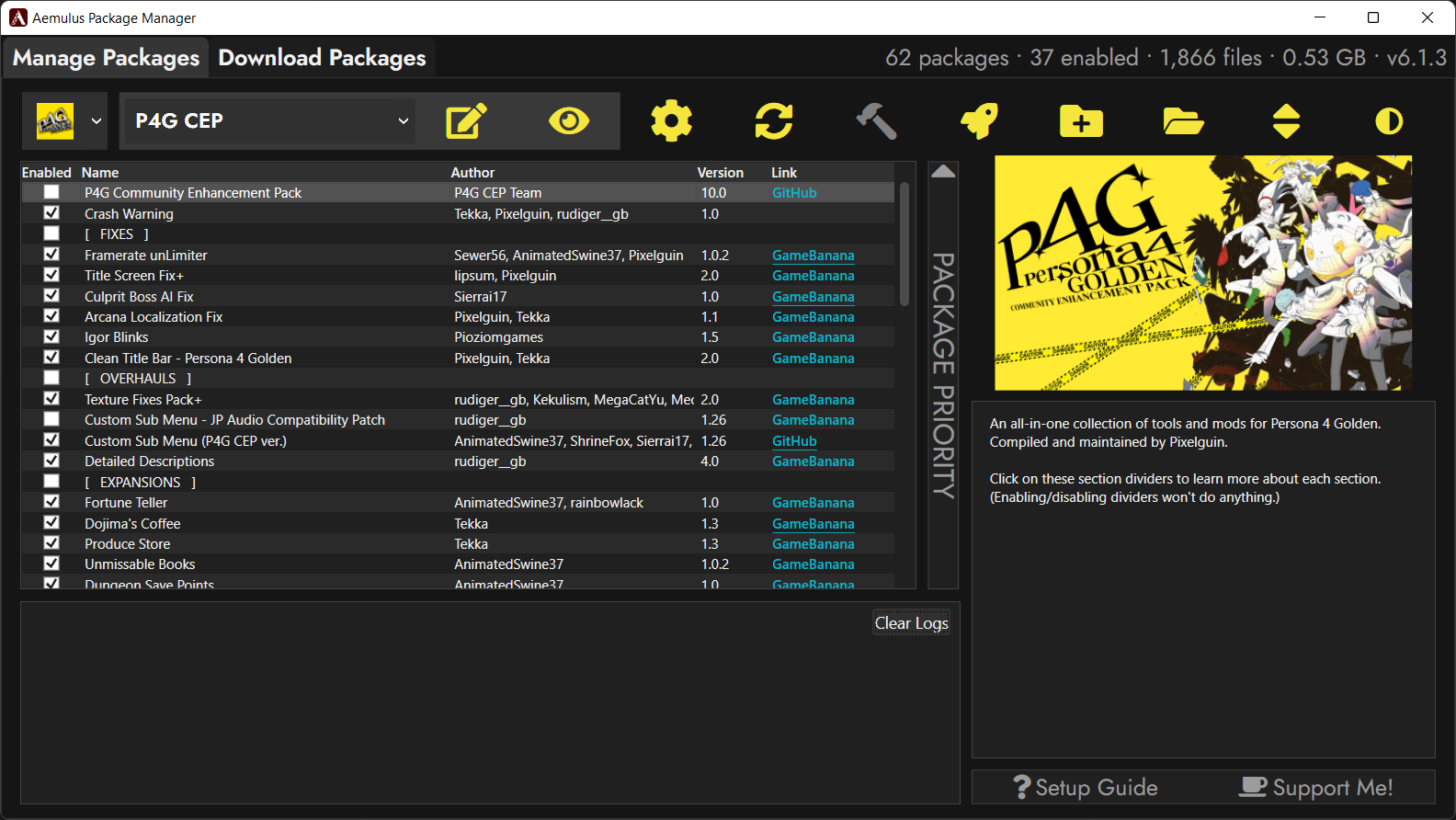This screenshot has width=1456, height=820.
Task: Click the Enabled column header
Action: tap(47, 173)
